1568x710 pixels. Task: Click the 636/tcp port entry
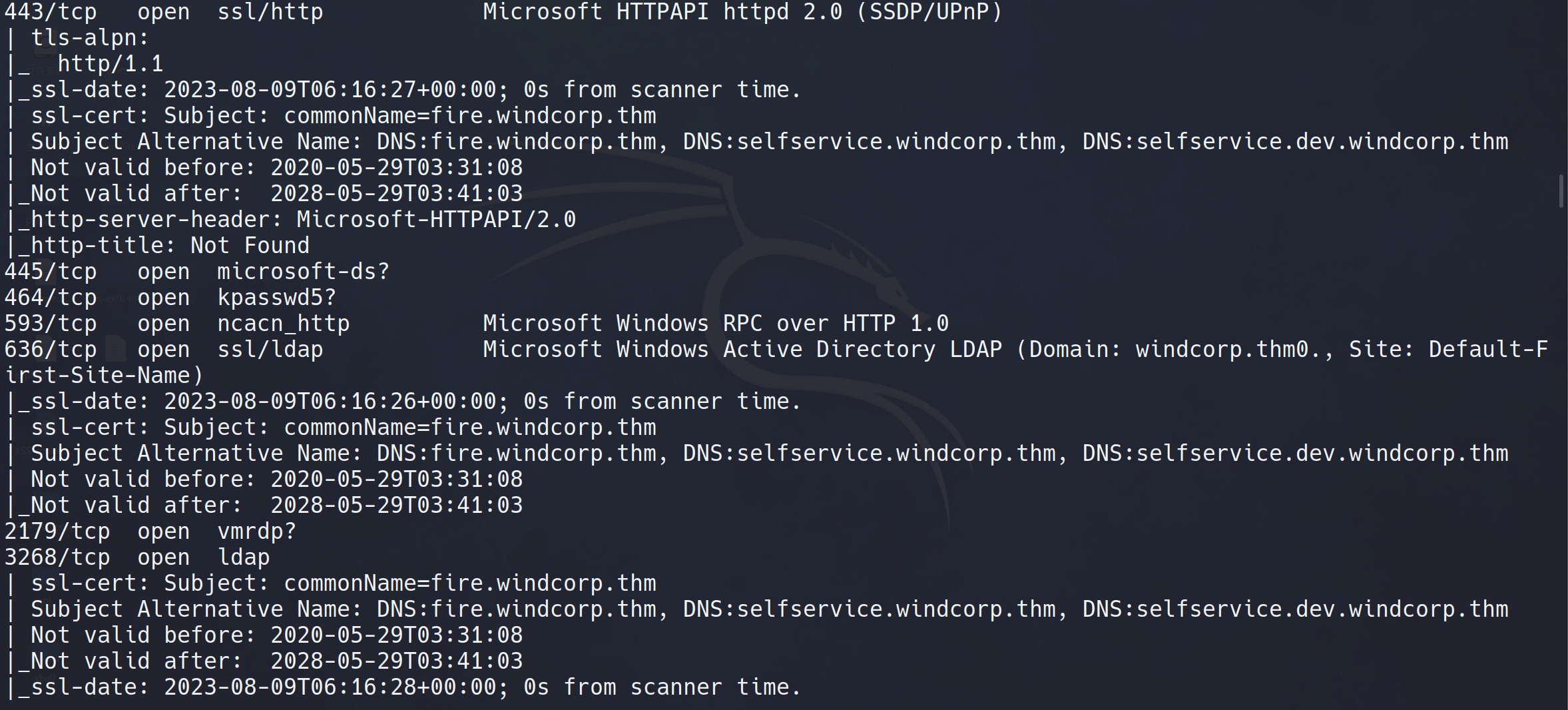[x=51, y=350]
